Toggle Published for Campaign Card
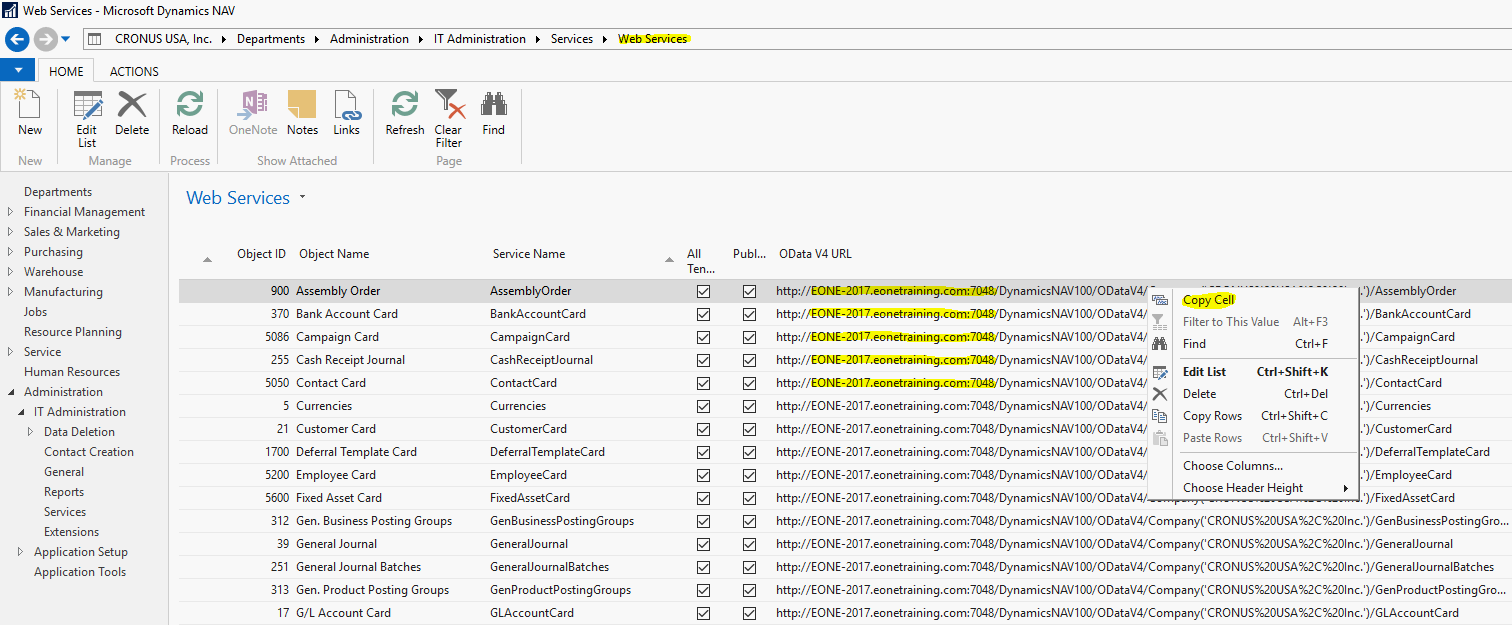The height and width of the screenshot is (625, 1512). coord(749,337)
